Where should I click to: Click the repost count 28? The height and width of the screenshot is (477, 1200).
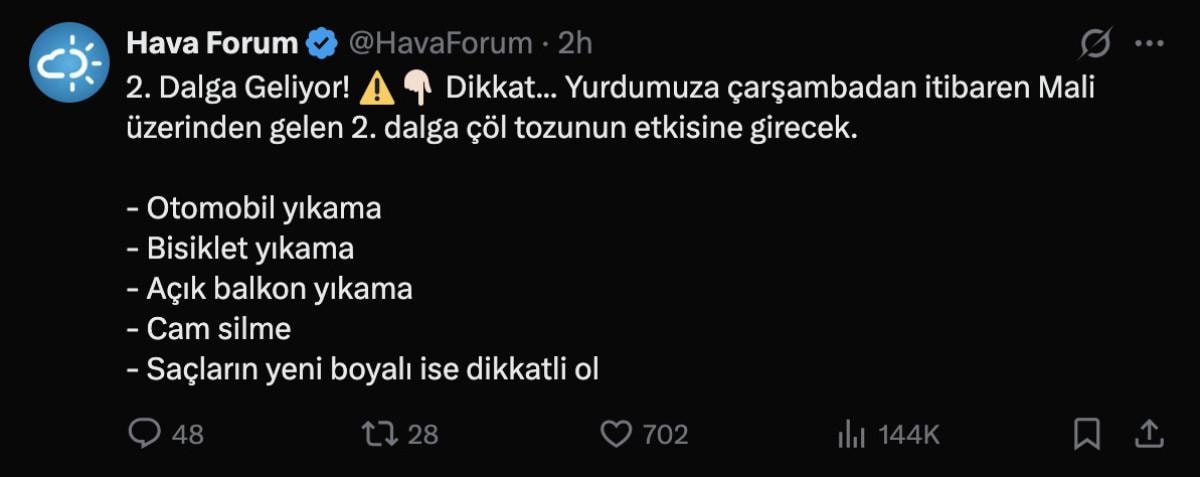424,434
